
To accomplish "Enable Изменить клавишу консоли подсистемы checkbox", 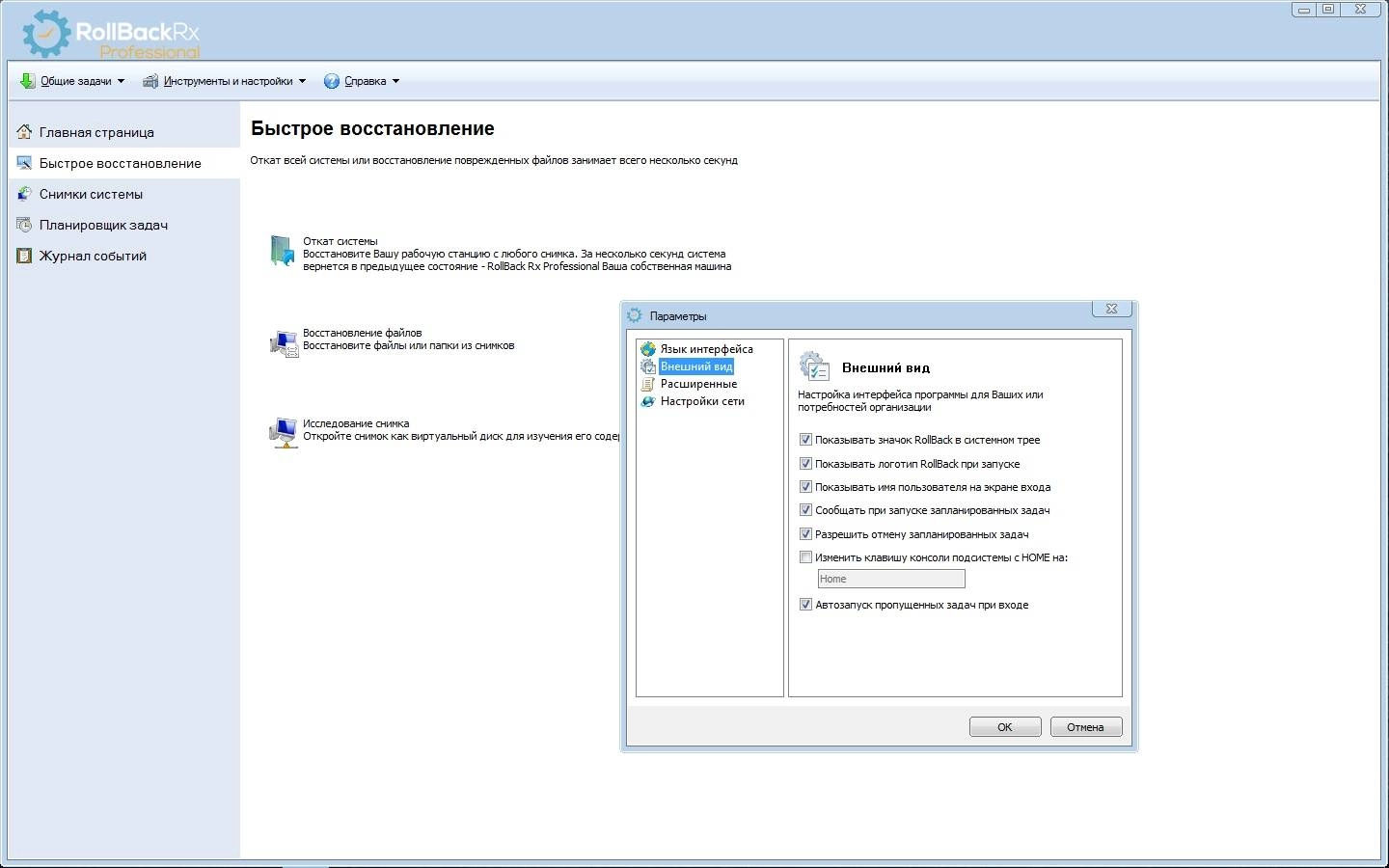I will 805,557.
